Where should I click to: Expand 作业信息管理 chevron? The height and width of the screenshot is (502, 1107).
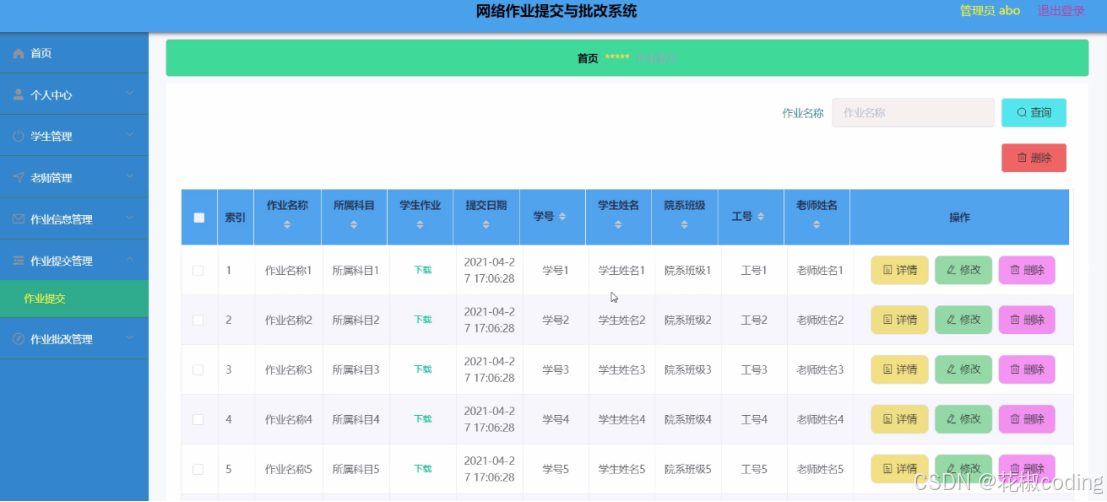[x=130, y=218]
